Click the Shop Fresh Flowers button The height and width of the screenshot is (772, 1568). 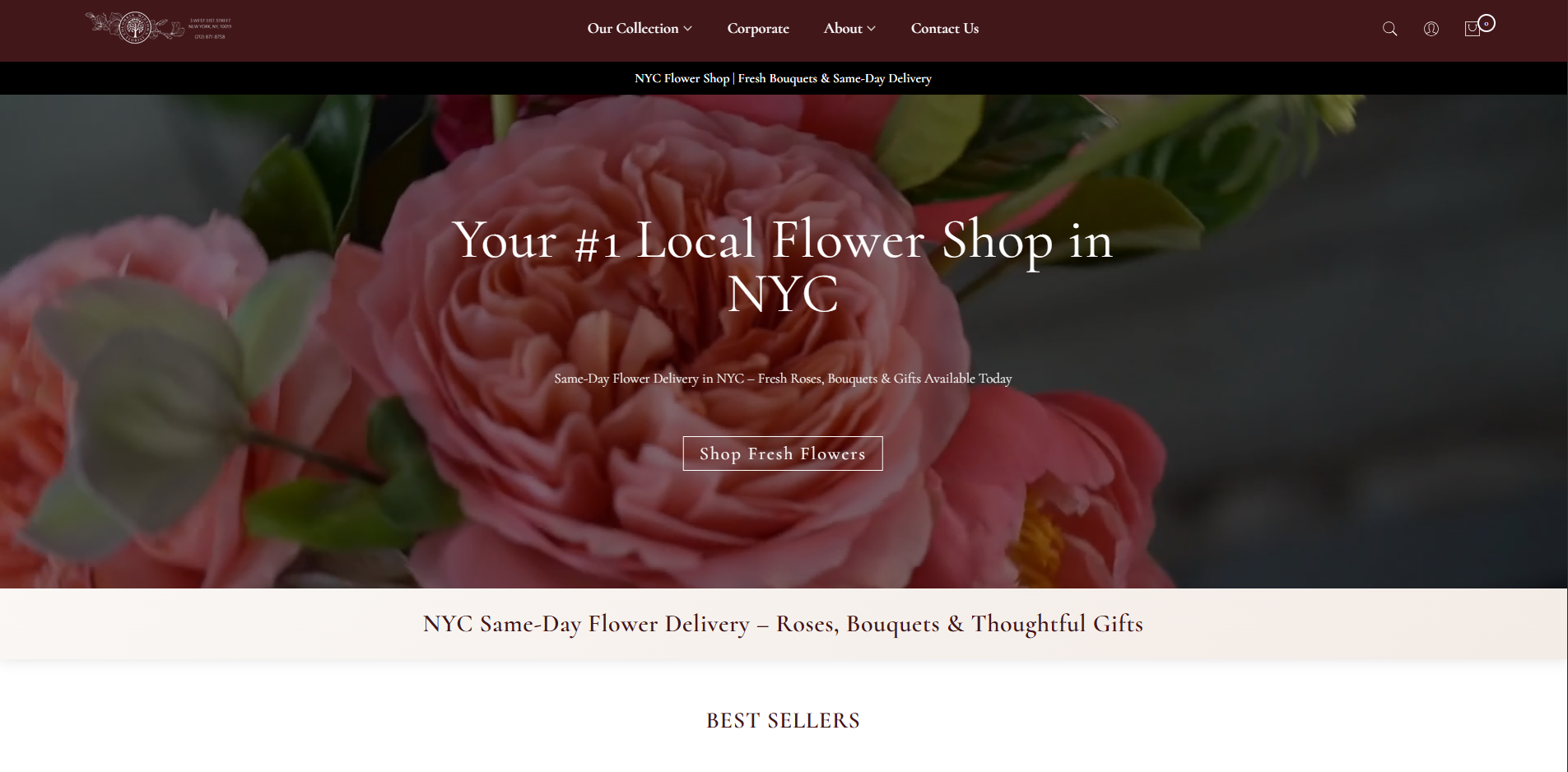click(x=783, y=453)
